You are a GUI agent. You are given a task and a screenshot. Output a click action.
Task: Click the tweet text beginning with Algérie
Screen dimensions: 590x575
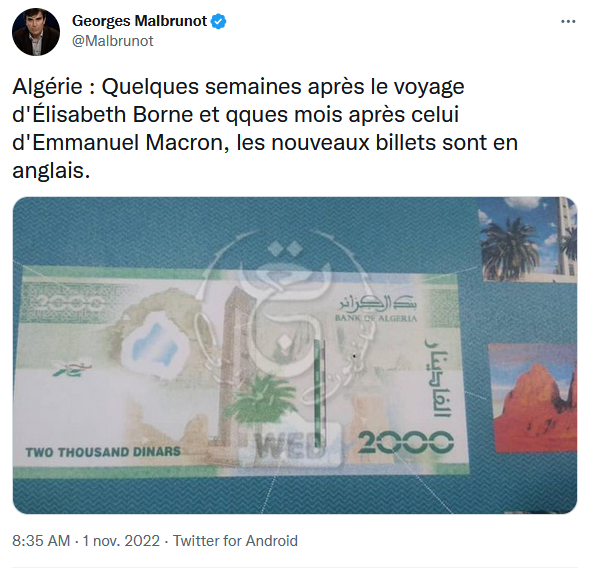point(265,128)
